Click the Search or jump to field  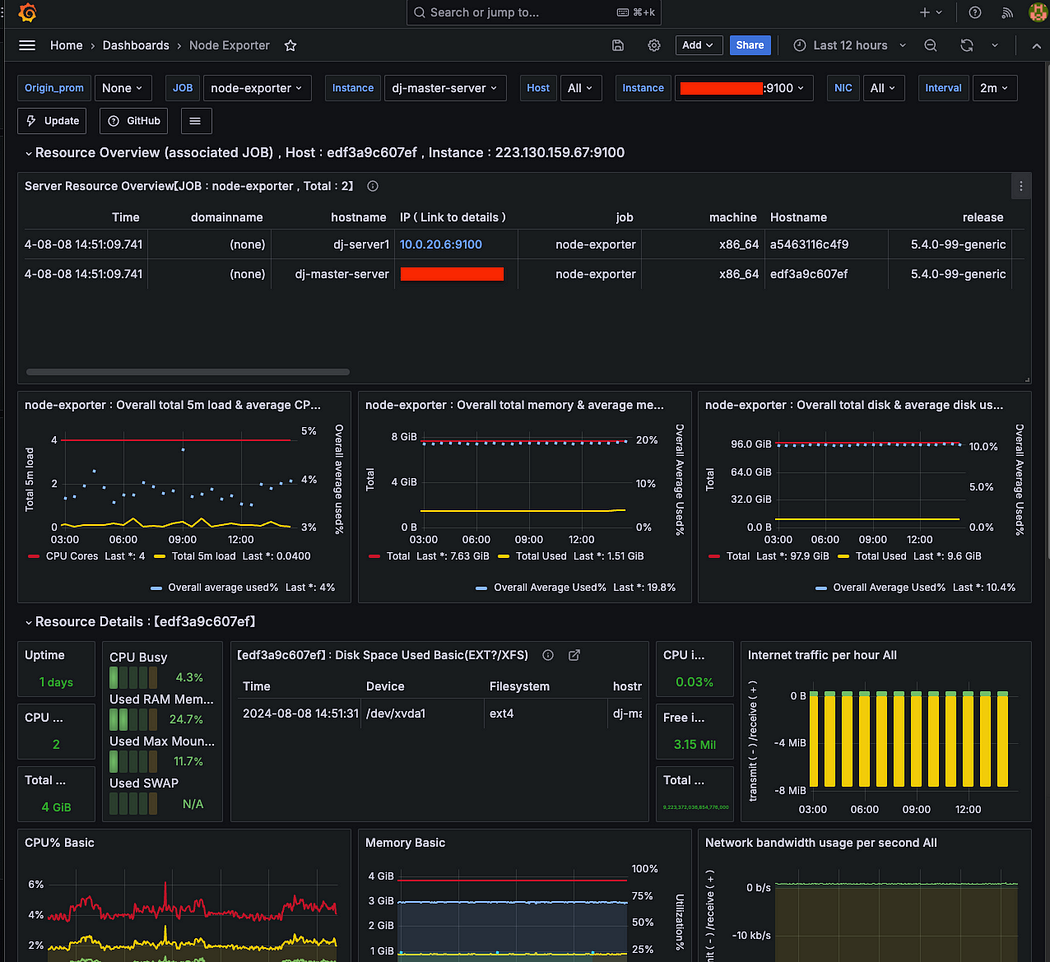[534, 13]
